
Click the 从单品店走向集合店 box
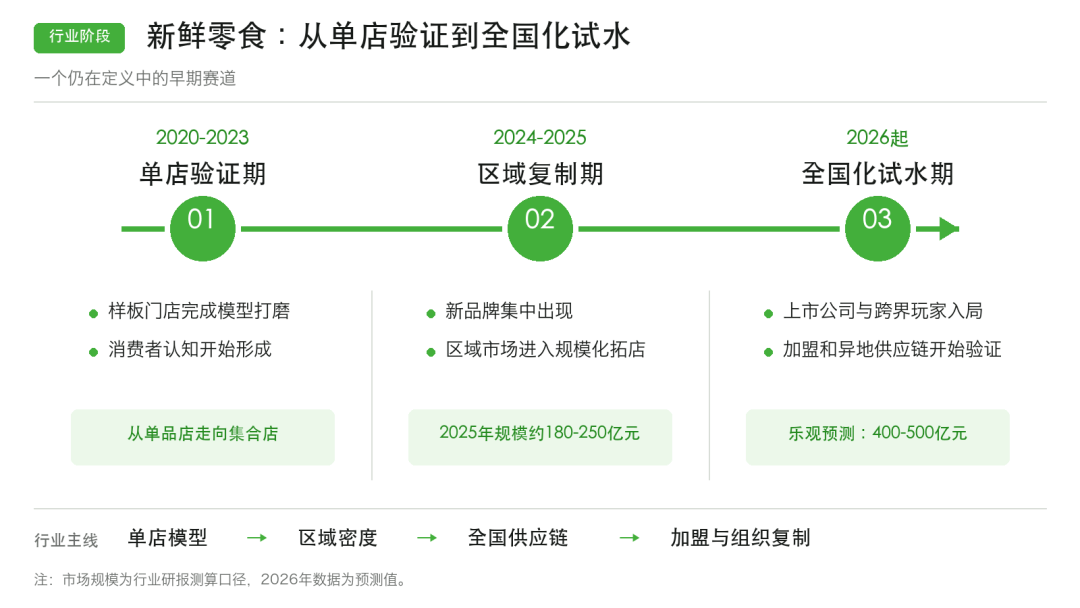tap(202, 437)
